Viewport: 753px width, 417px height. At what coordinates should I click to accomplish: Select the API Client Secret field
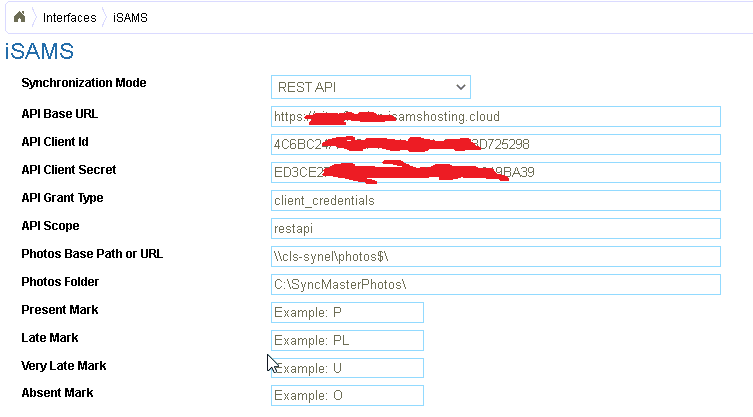pos(496,172)
